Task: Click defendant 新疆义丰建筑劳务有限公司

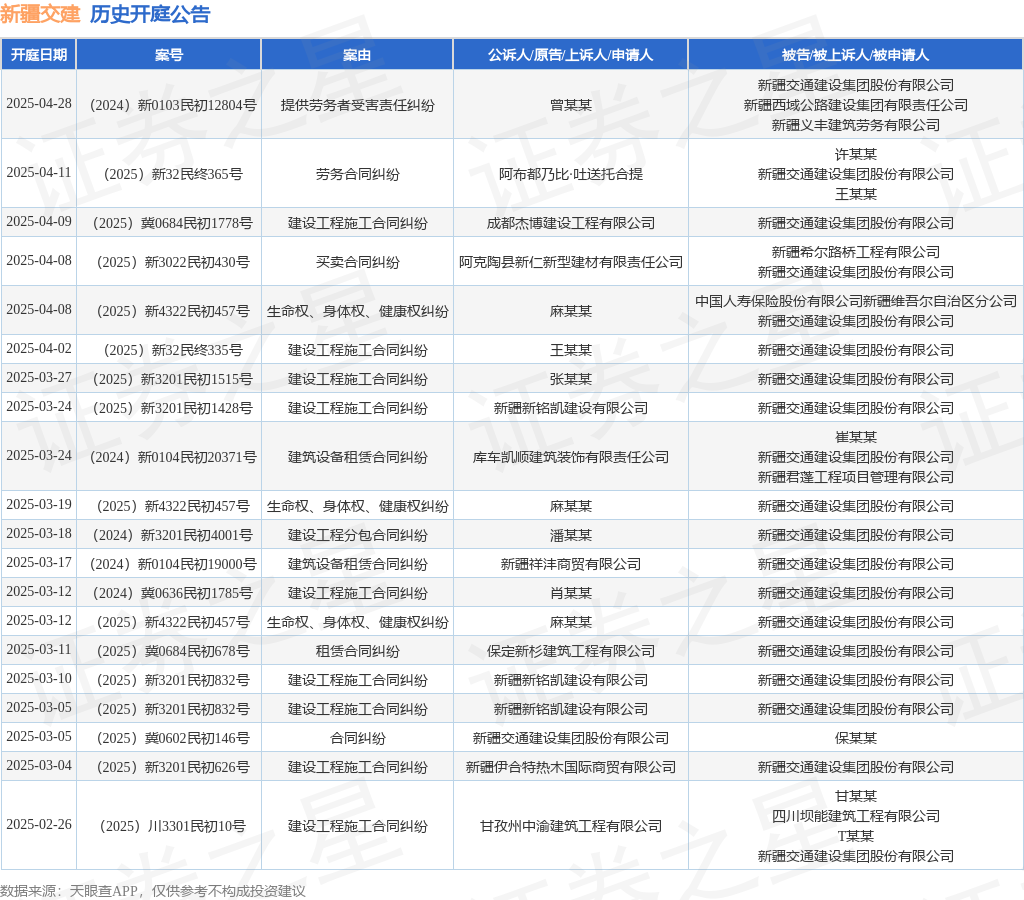Action: [x=856, y=125]
